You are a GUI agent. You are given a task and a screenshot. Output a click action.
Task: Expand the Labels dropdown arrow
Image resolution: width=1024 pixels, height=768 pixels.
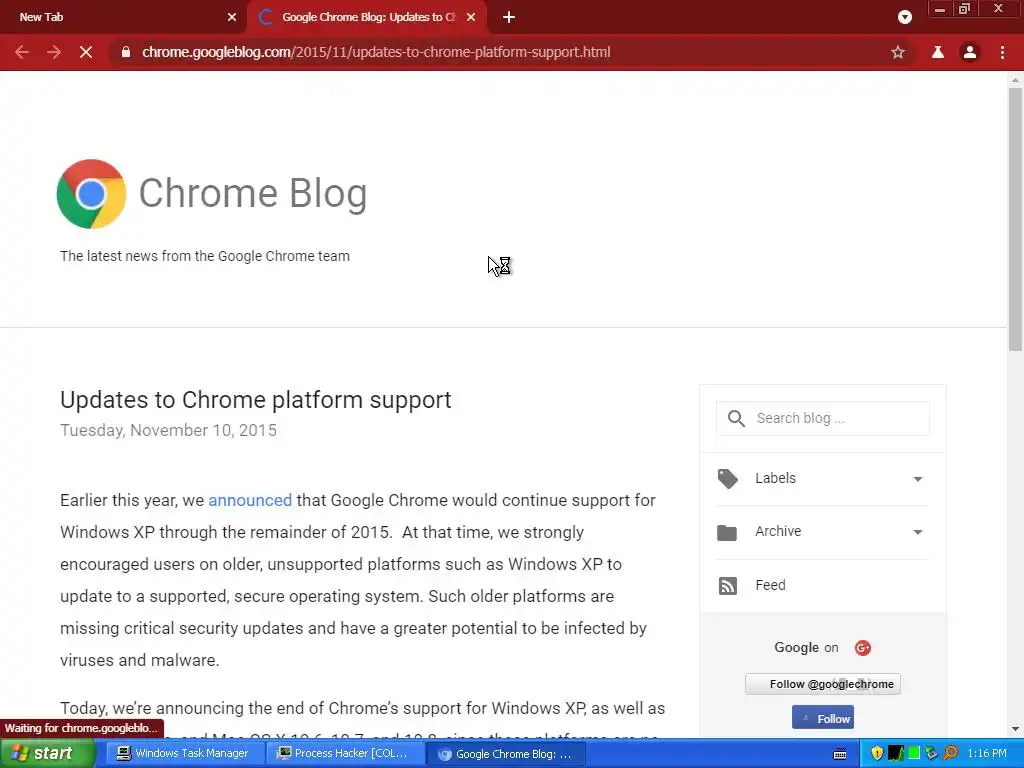[918, 479]
